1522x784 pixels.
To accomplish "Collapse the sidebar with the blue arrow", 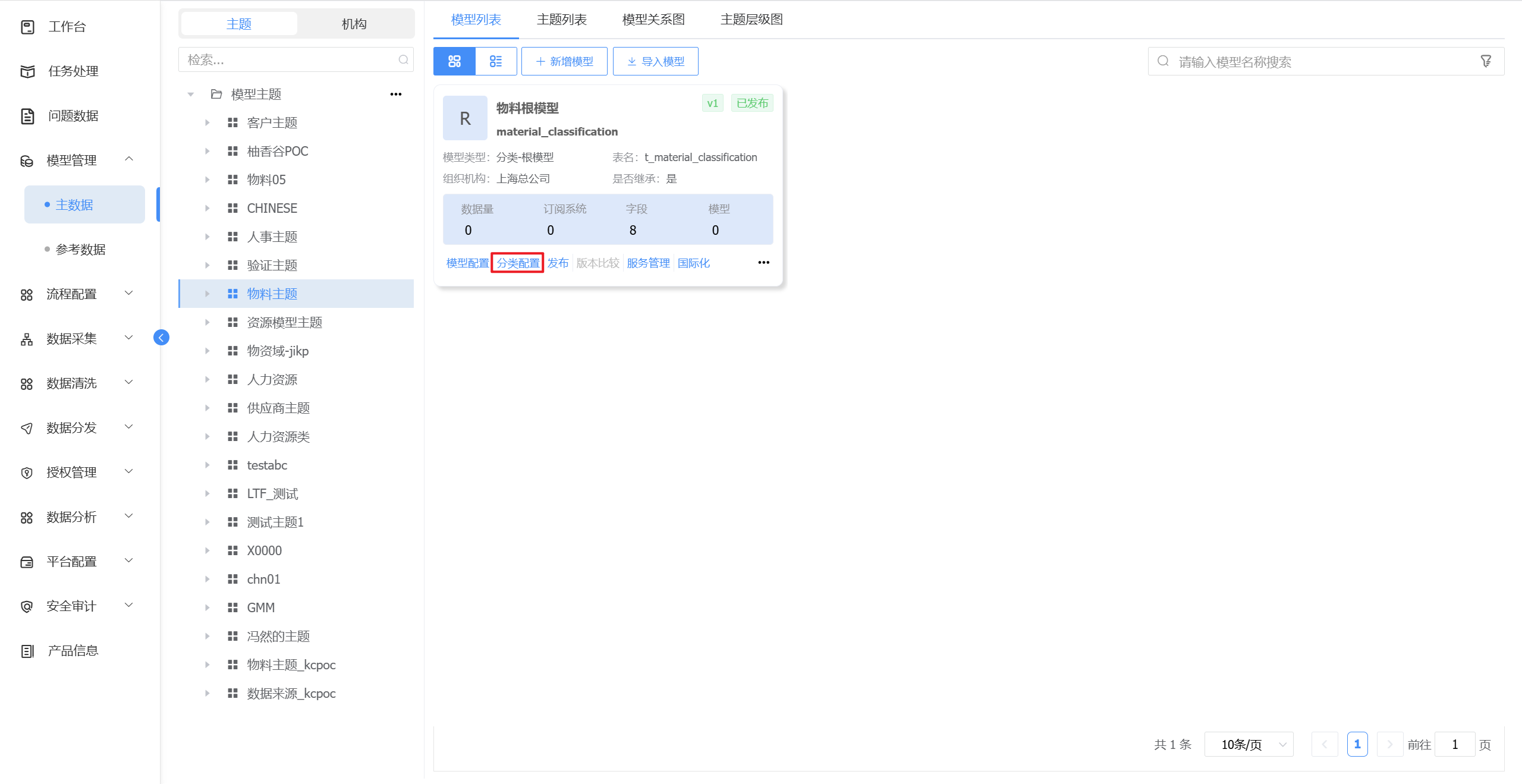I will click(161, 338).
